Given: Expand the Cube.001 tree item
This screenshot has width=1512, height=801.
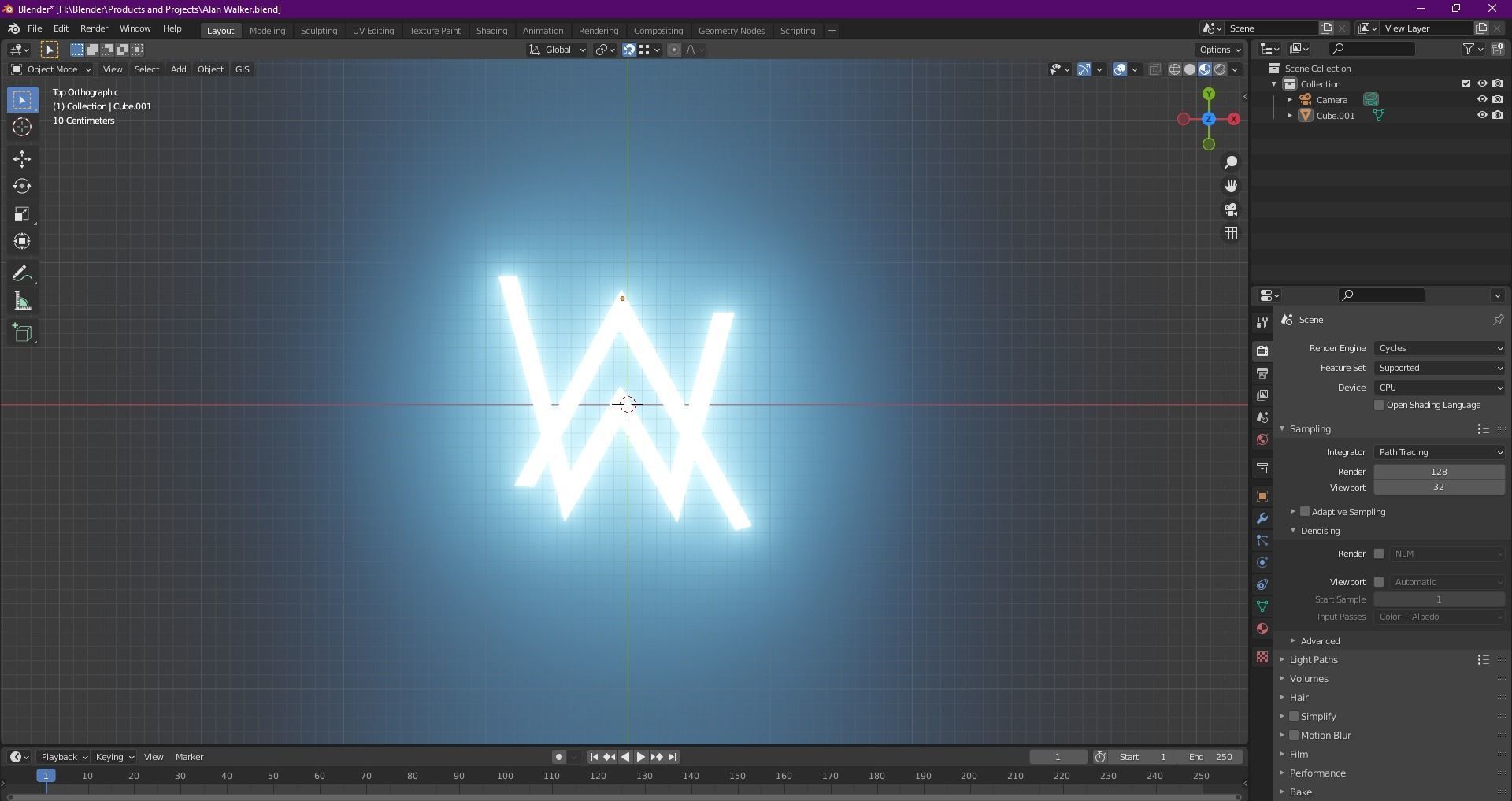Looking at the screenshot, I should [1290, 115].
